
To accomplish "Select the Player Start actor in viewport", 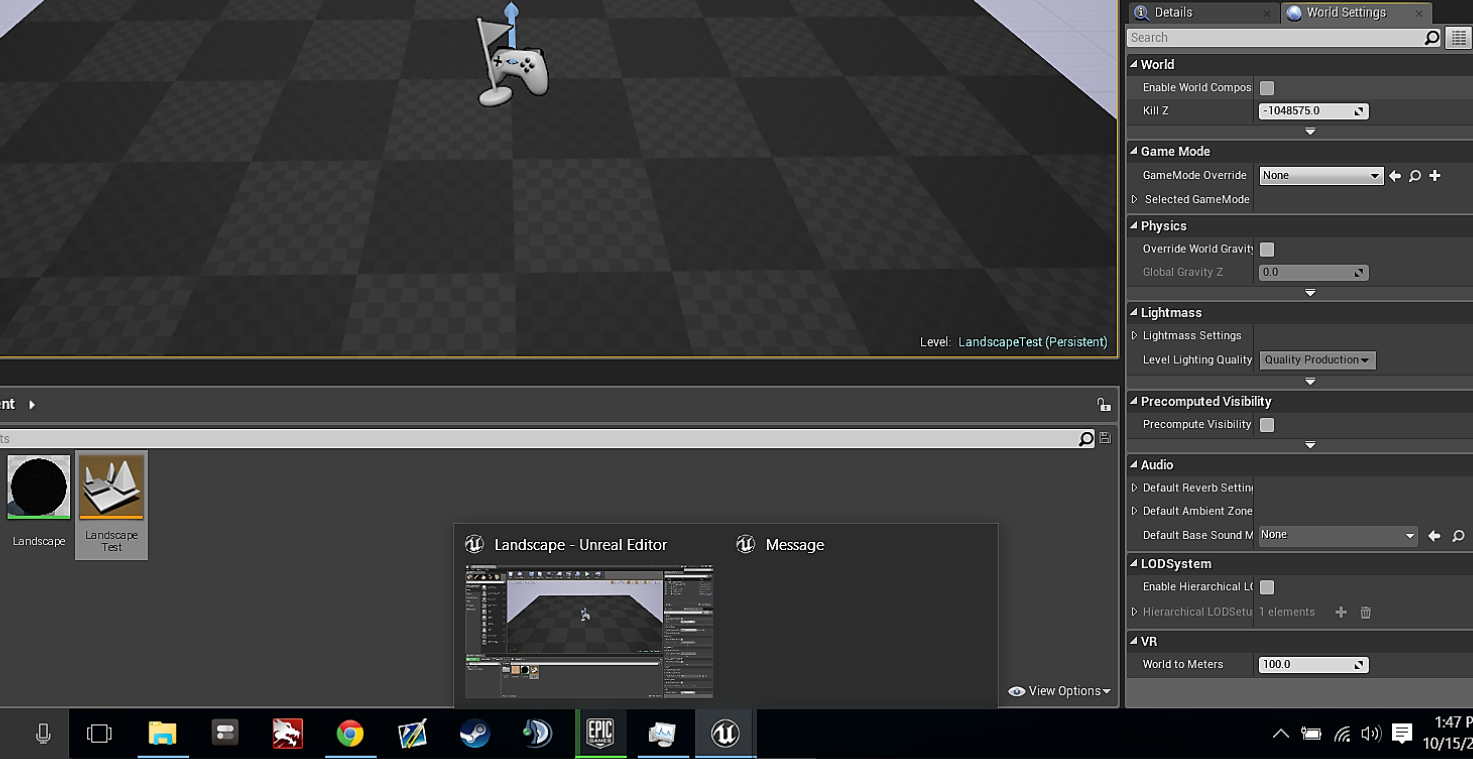I will tap(513, 62).
